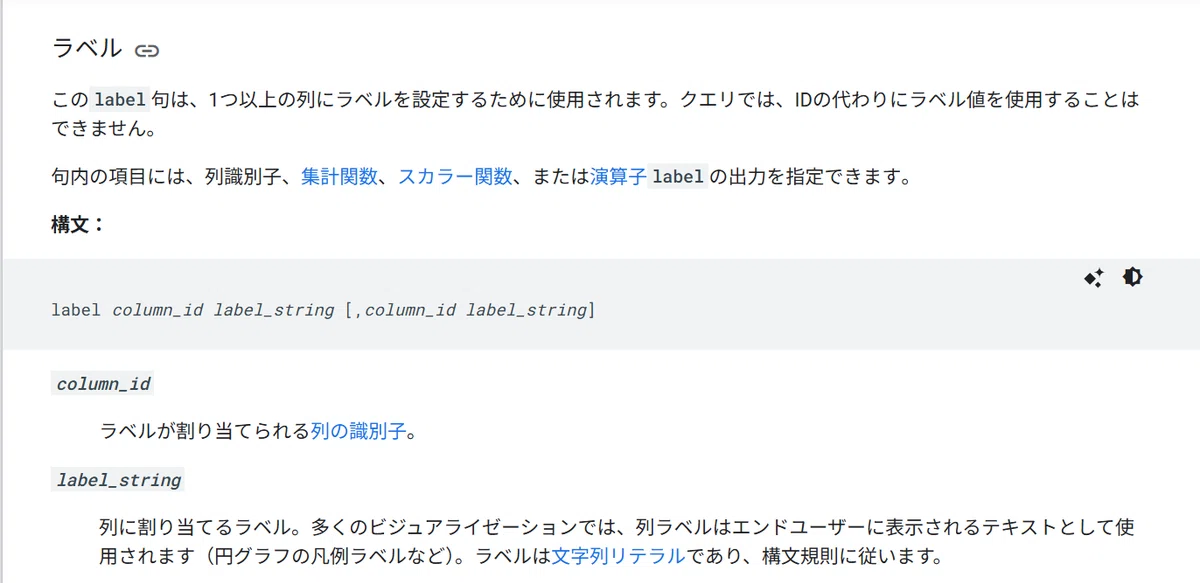This screenshot has height=583, width=1200.
Task: Click the column_id definition term
Action: (103, 384)
